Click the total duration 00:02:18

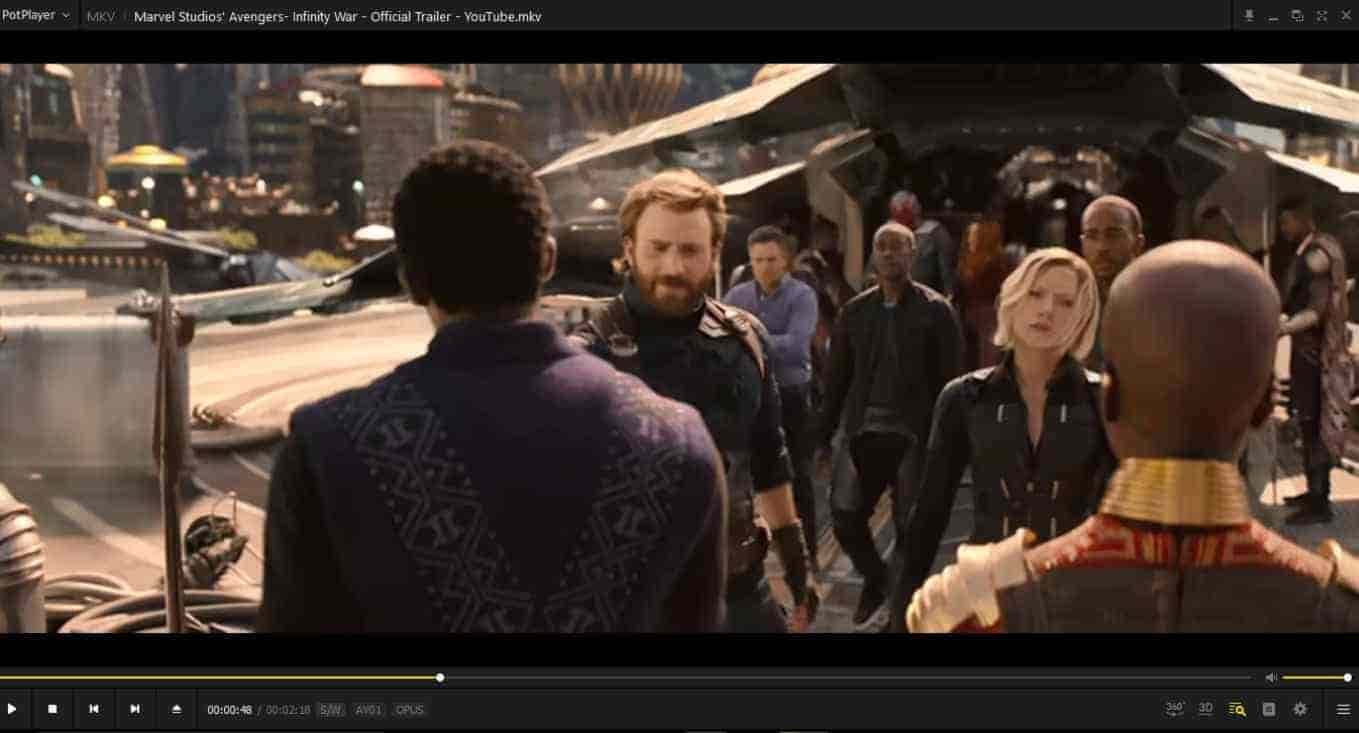tap(288, 710)
